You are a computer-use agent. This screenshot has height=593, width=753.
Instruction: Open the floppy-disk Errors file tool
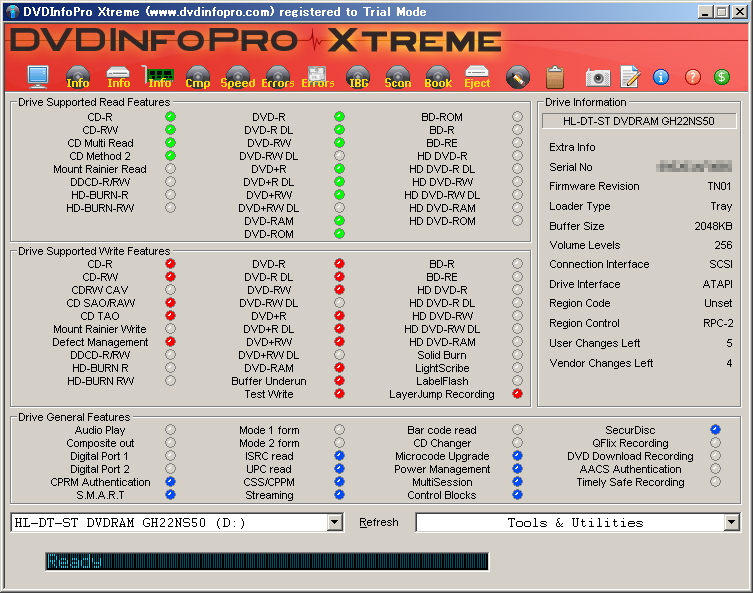tap(317, 77)
